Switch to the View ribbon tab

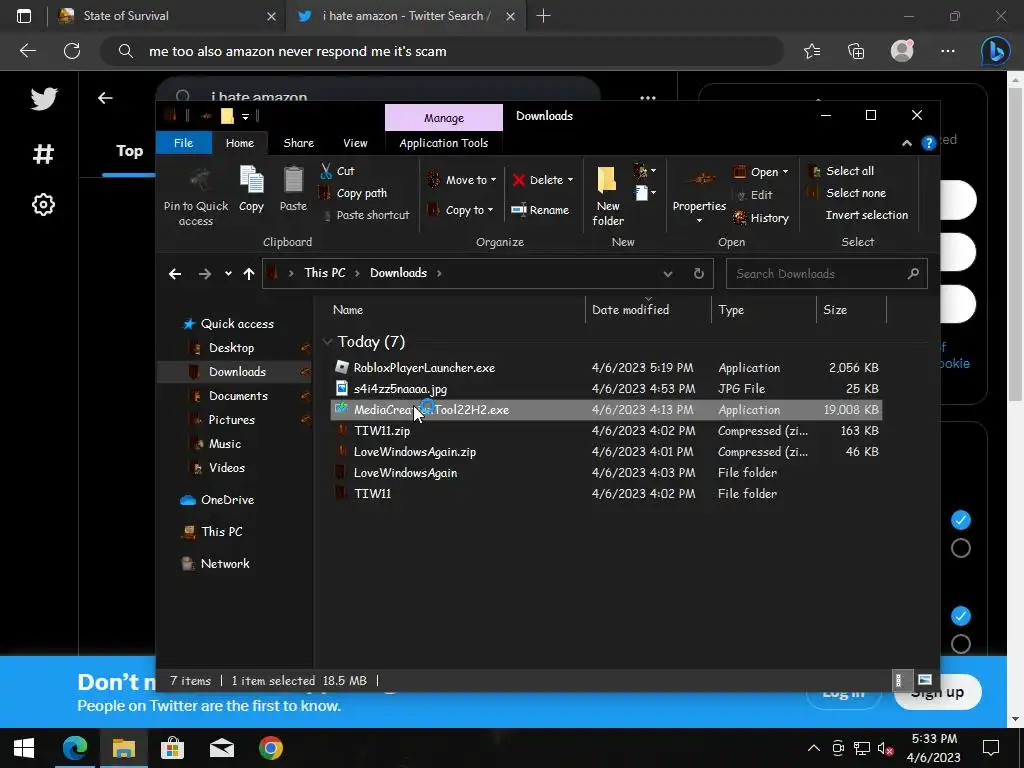pyautogui.click(x=355, y=143)
